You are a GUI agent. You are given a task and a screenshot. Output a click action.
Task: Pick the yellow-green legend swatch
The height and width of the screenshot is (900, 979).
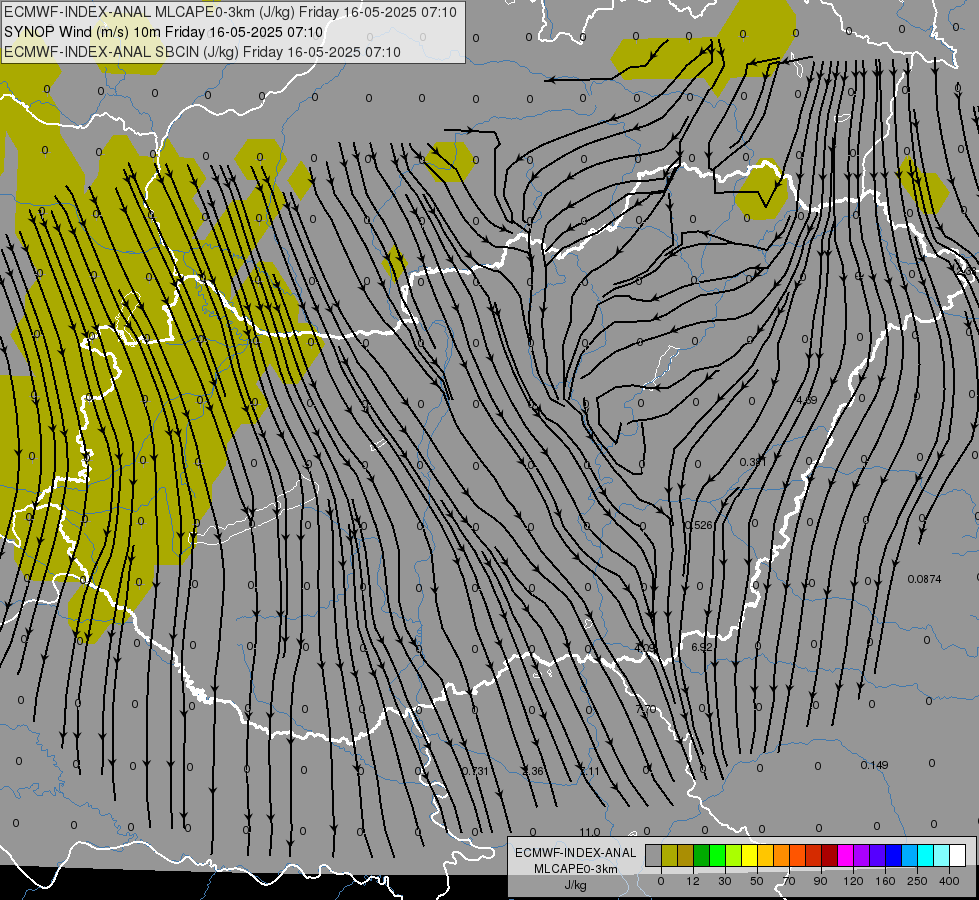pyautogui.click(x=734, y=855)
